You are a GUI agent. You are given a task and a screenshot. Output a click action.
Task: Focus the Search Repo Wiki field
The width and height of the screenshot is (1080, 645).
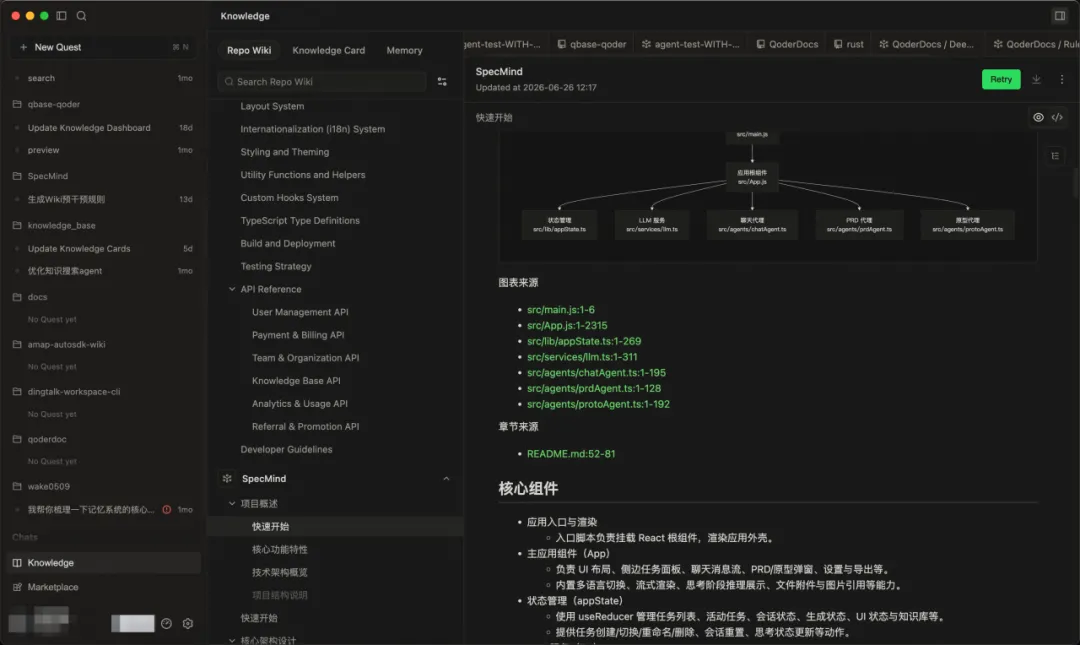tap(322, 81)
